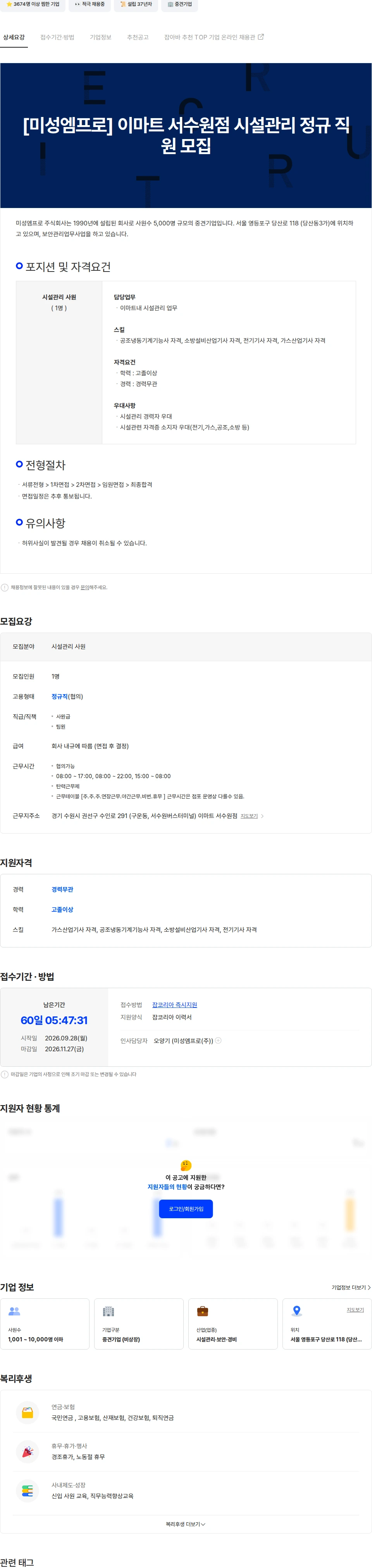Click the 위치 map pin icon
The image size is (372, 1568).
pos(296,1310)
